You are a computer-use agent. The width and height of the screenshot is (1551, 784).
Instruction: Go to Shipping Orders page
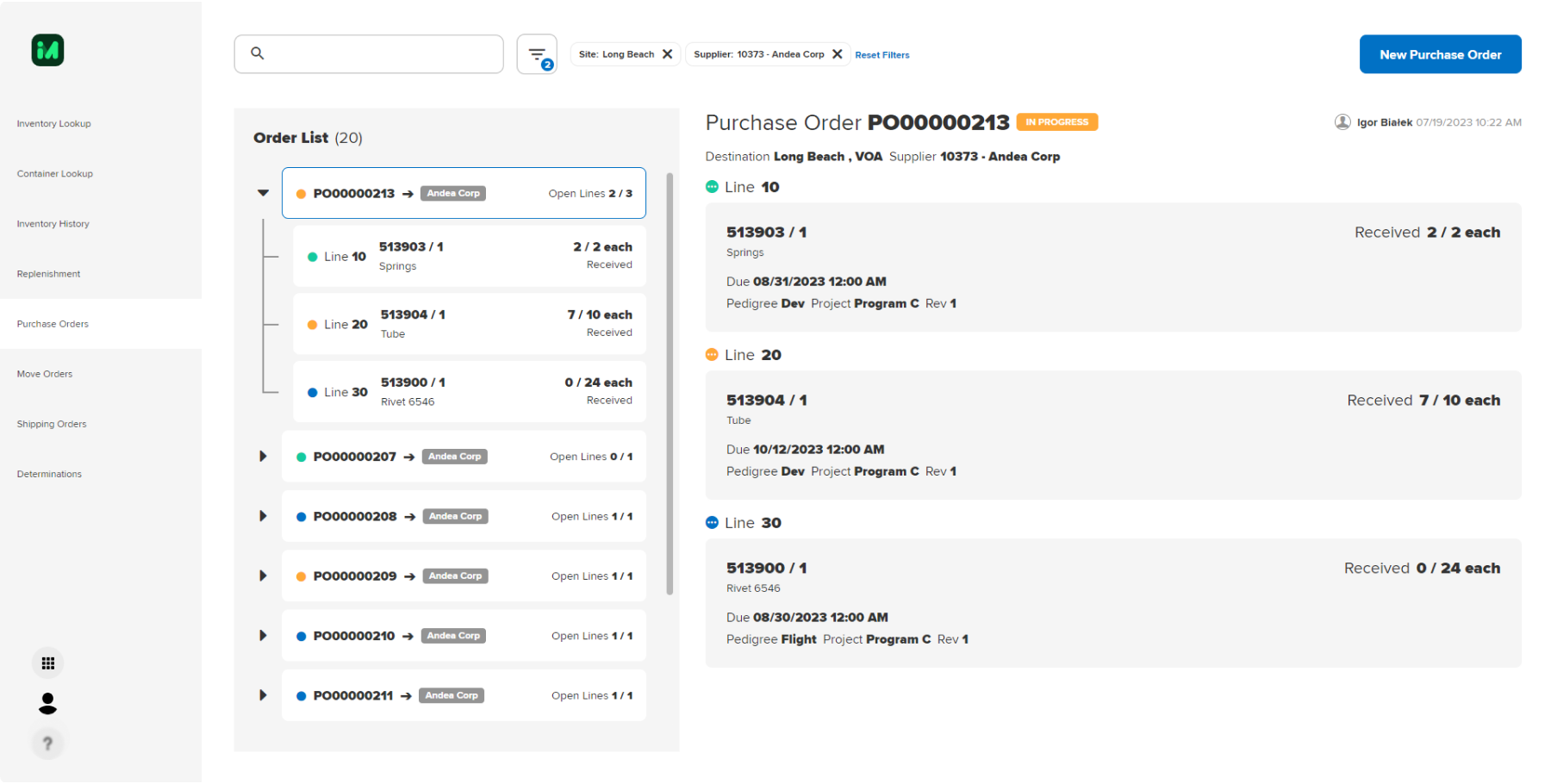click(52, 424)
